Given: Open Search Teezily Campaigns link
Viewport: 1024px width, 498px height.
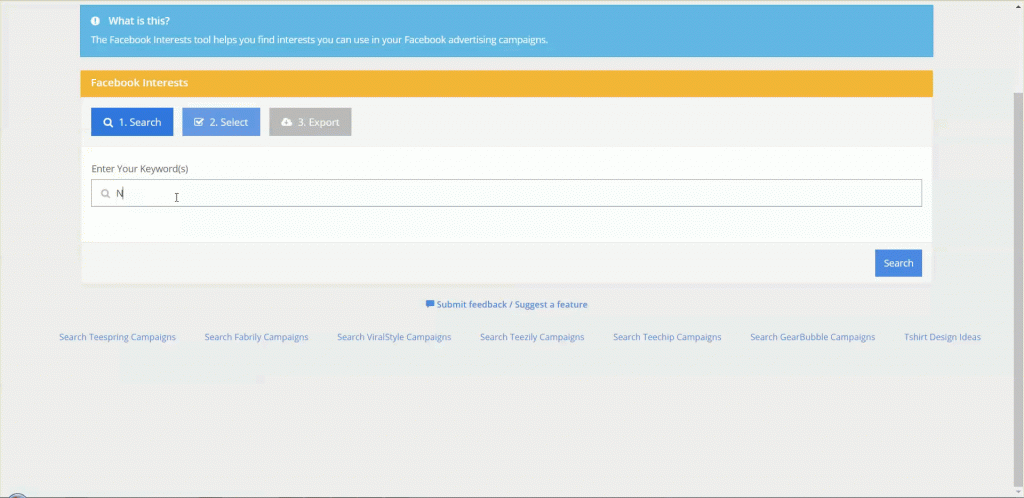Looking at the screenshot, I should 532,337.
